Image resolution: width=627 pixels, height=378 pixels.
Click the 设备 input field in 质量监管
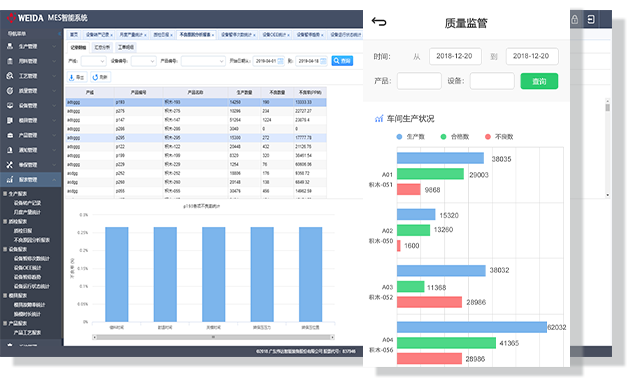pyautogui.click(x=492, y=81)
